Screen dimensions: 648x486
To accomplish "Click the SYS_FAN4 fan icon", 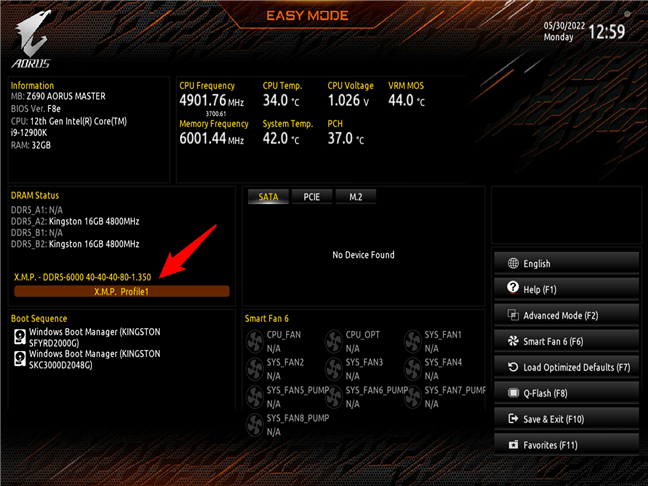I will point(412,369).
